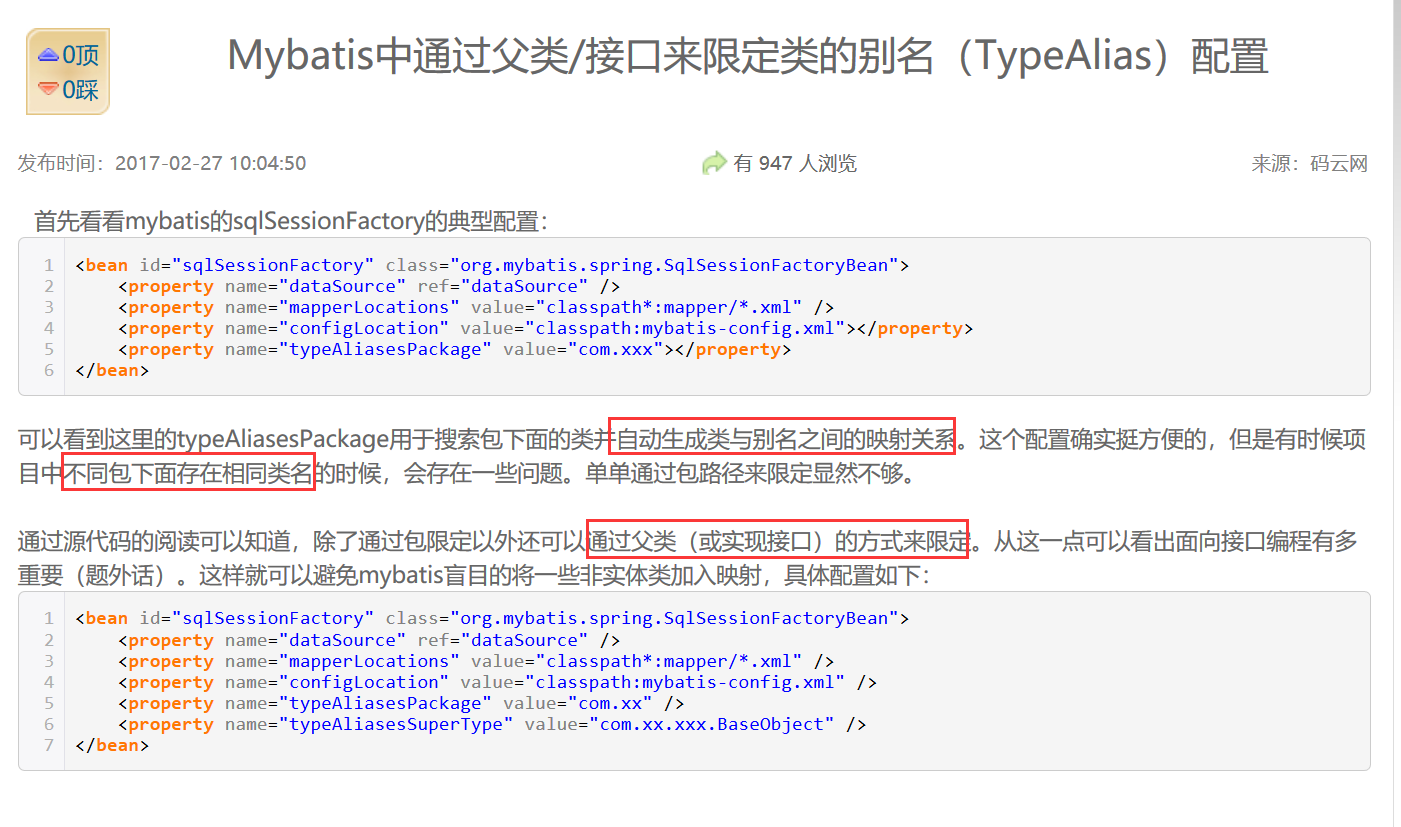Click the article title Mybatis中通过父类/接口

click(748, 56)
